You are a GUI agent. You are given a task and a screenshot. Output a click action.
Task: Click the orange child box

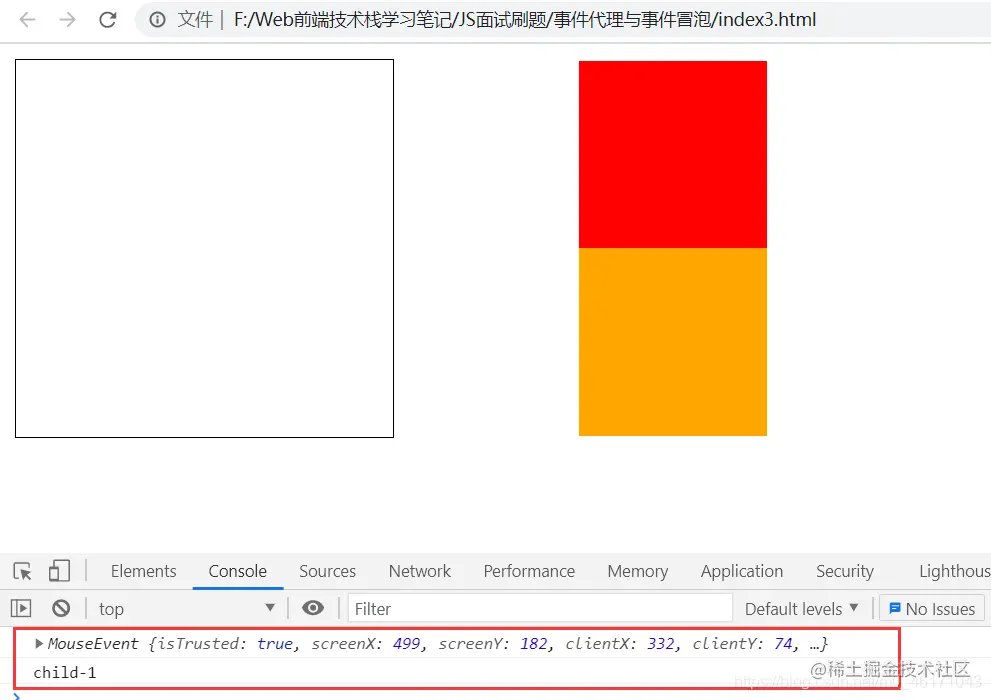[672, 342]
